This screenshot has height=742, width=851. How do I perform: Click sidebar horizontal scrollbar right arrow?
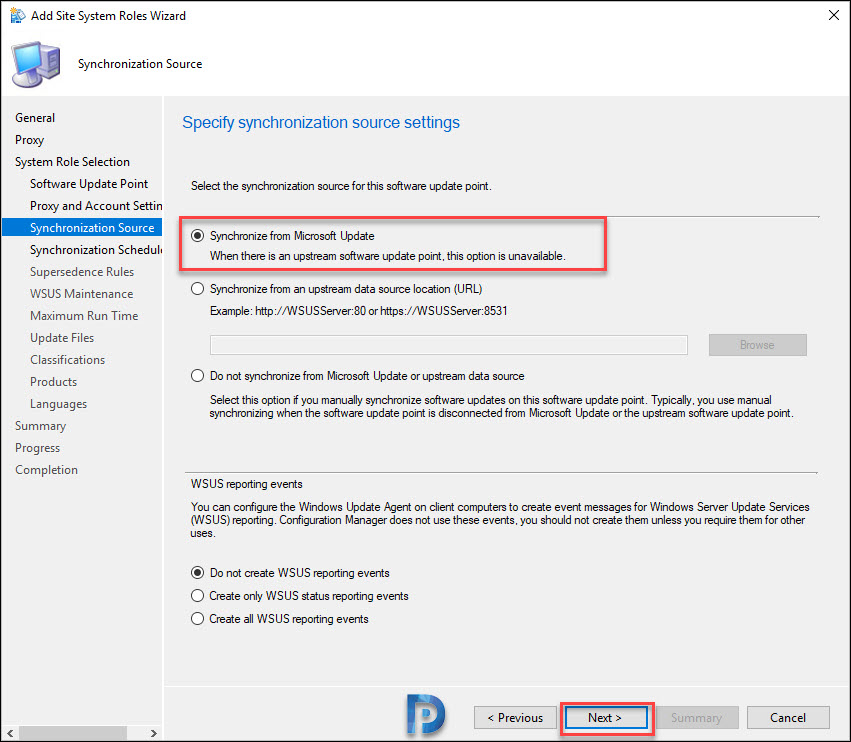[x=154, y=733]
